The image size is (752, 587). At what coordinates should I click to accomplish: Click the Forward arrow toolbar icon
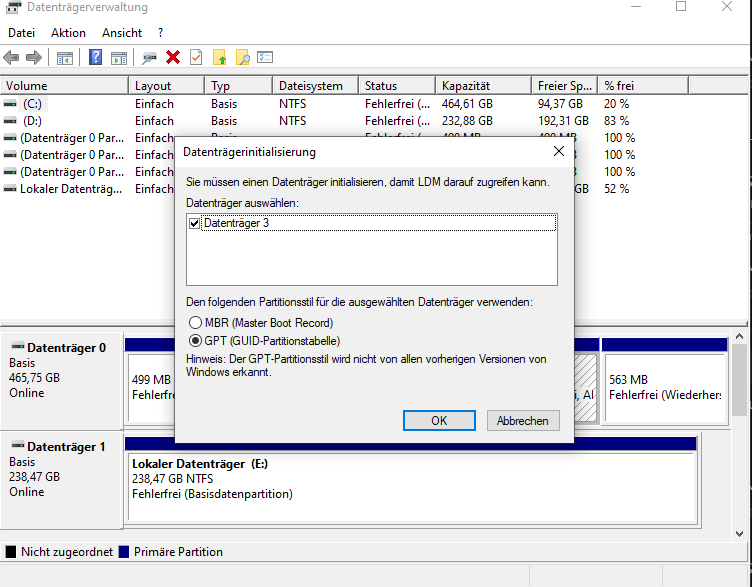coord(34,58)
